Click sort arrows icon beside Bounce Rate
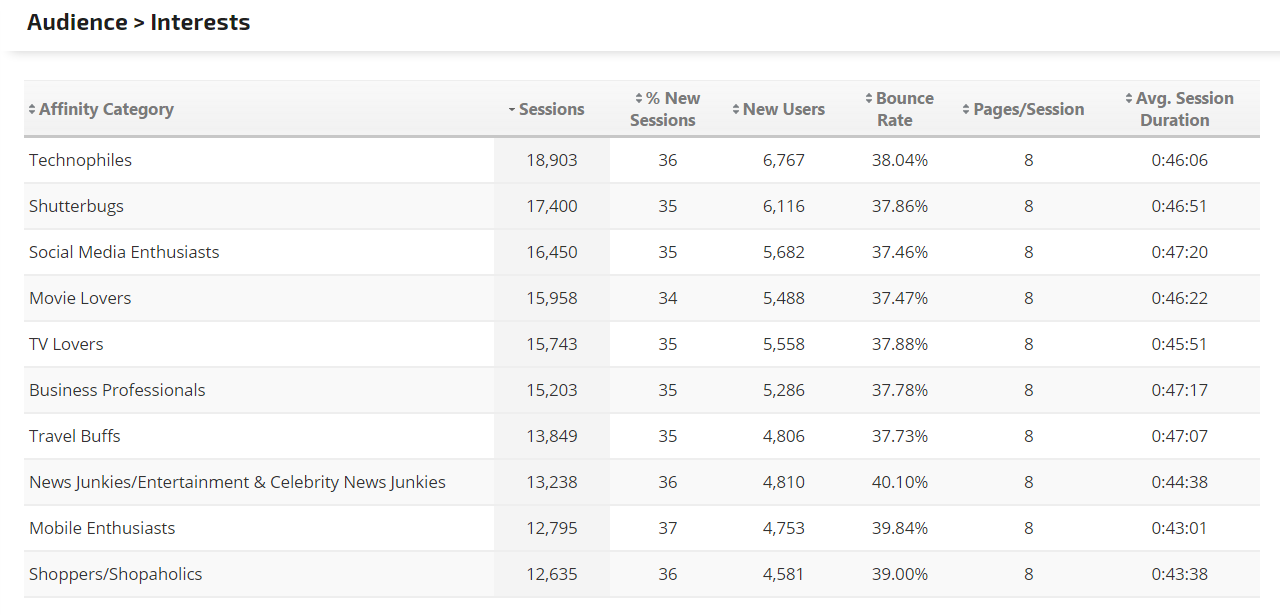The height and width of the screenshot is (615, 1280). point(869,98)
